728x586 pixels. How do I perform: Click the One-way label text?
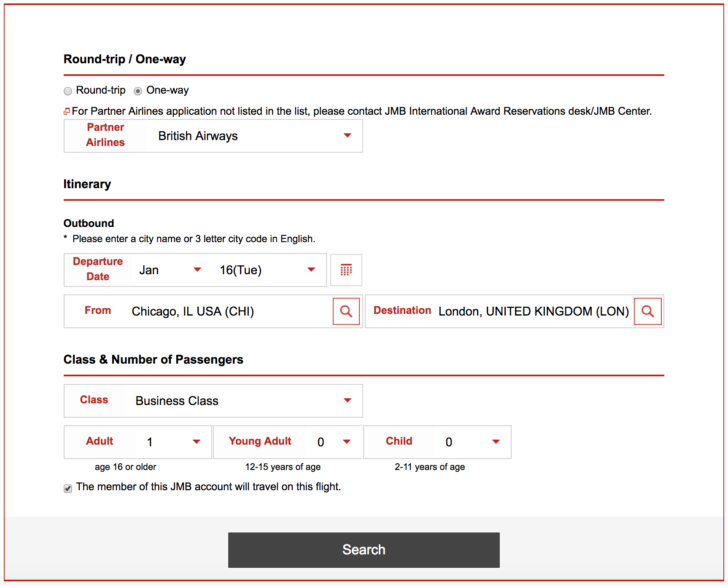point(168,90)
